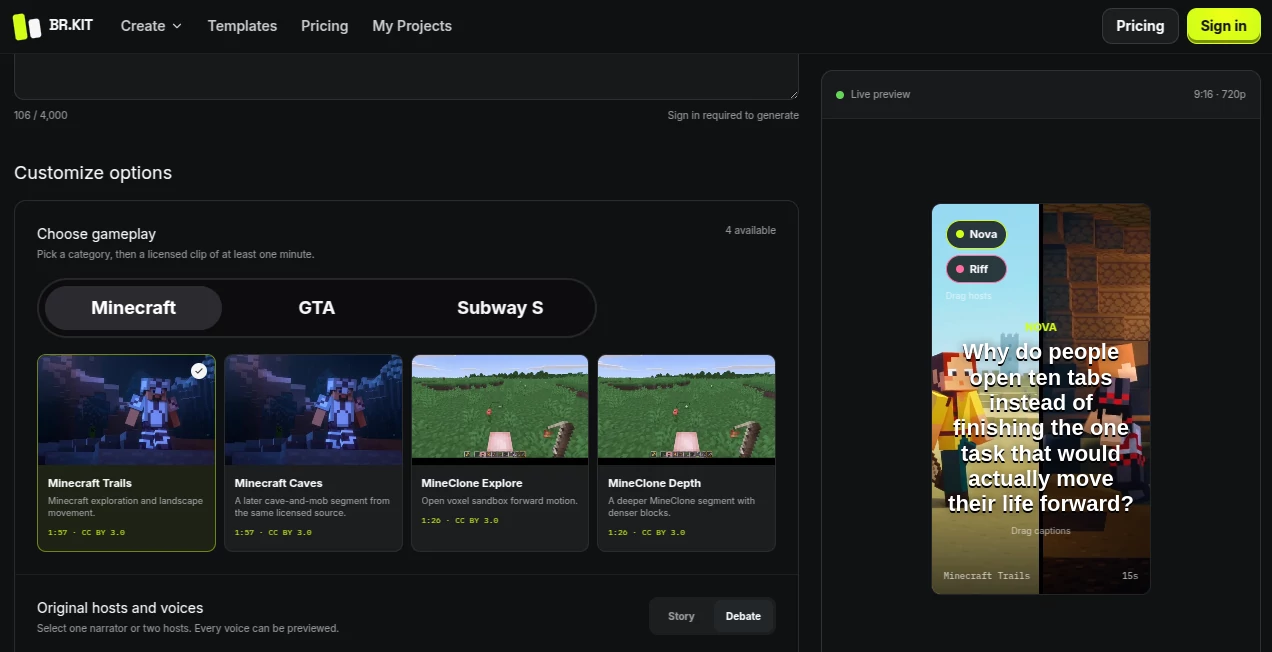
Task: Switch host mode to Story
Action: (x=681, y=616)
